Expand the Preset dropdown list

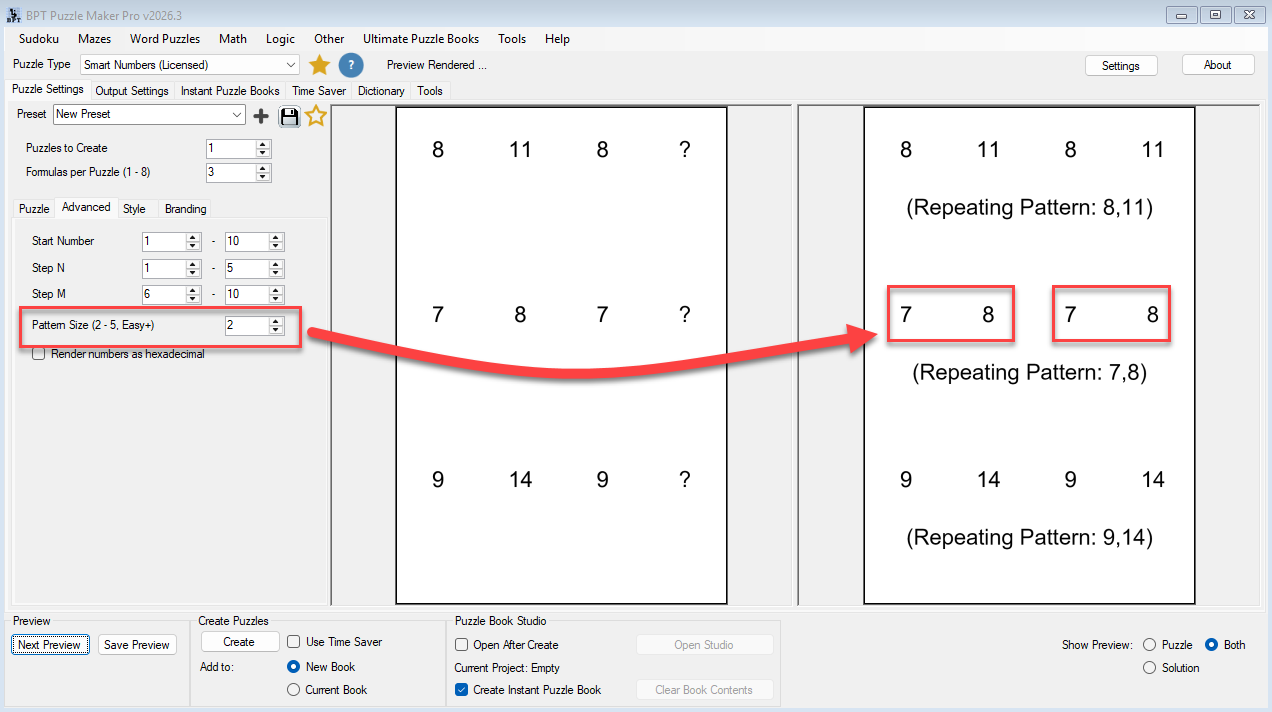pos(236,115)
